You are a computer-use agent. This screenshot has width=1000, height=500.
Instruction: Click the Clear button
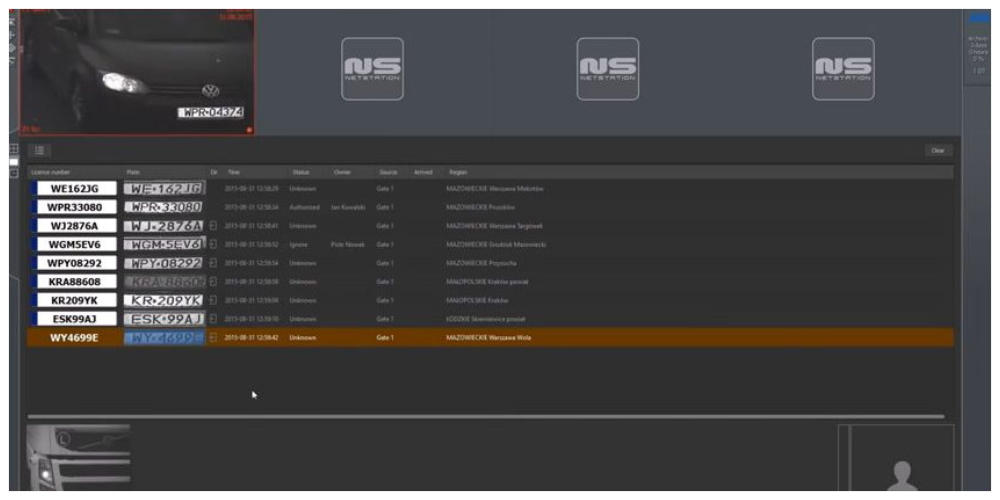pos(937,150)
